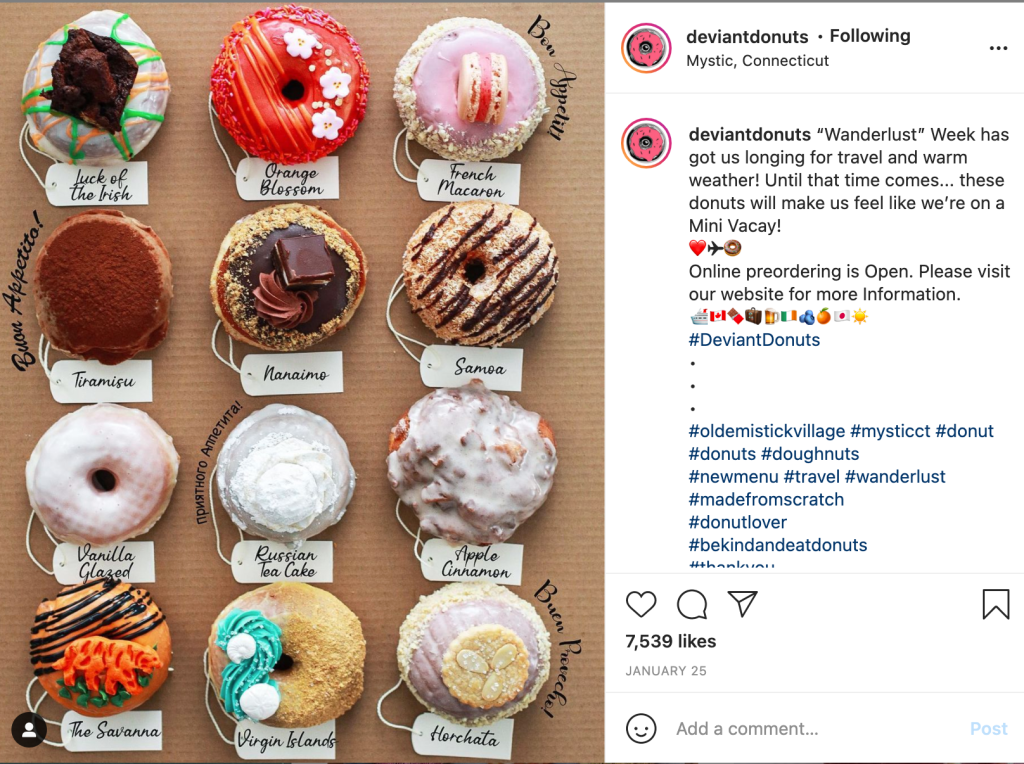Open the #wanderlust hashtag

(895, 477)
